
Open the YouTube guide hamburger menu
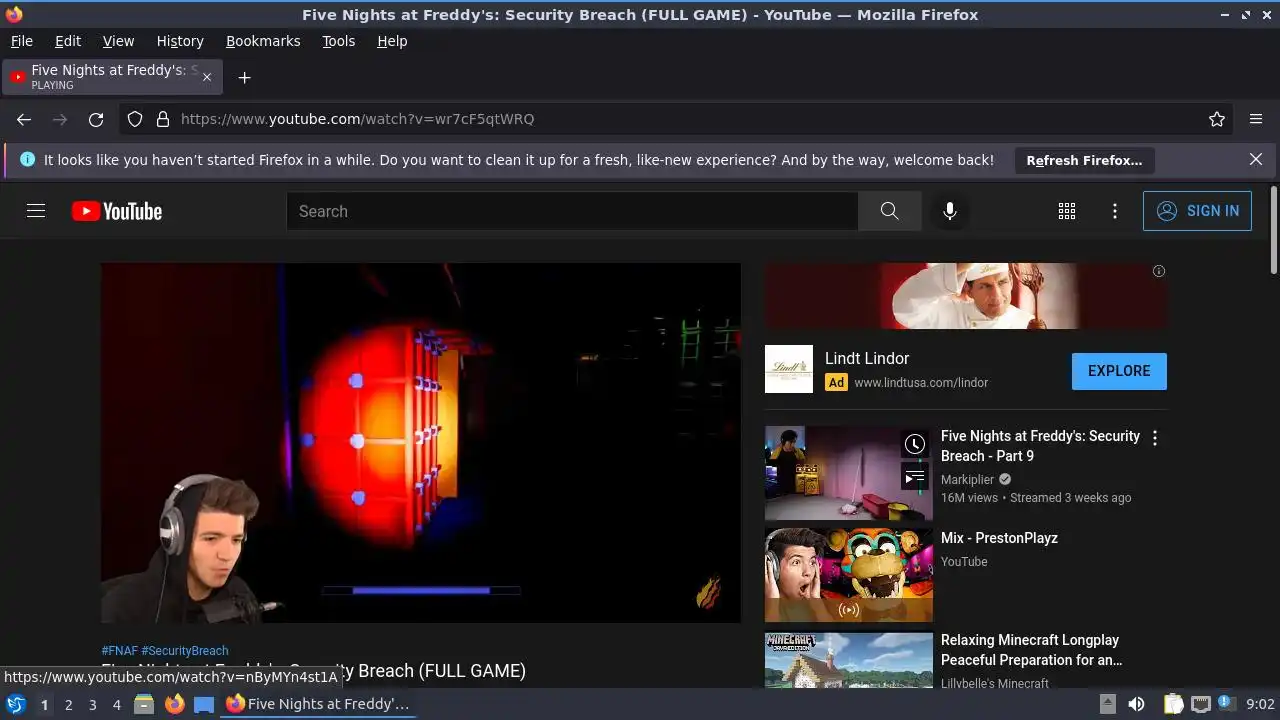pos(36,211)
